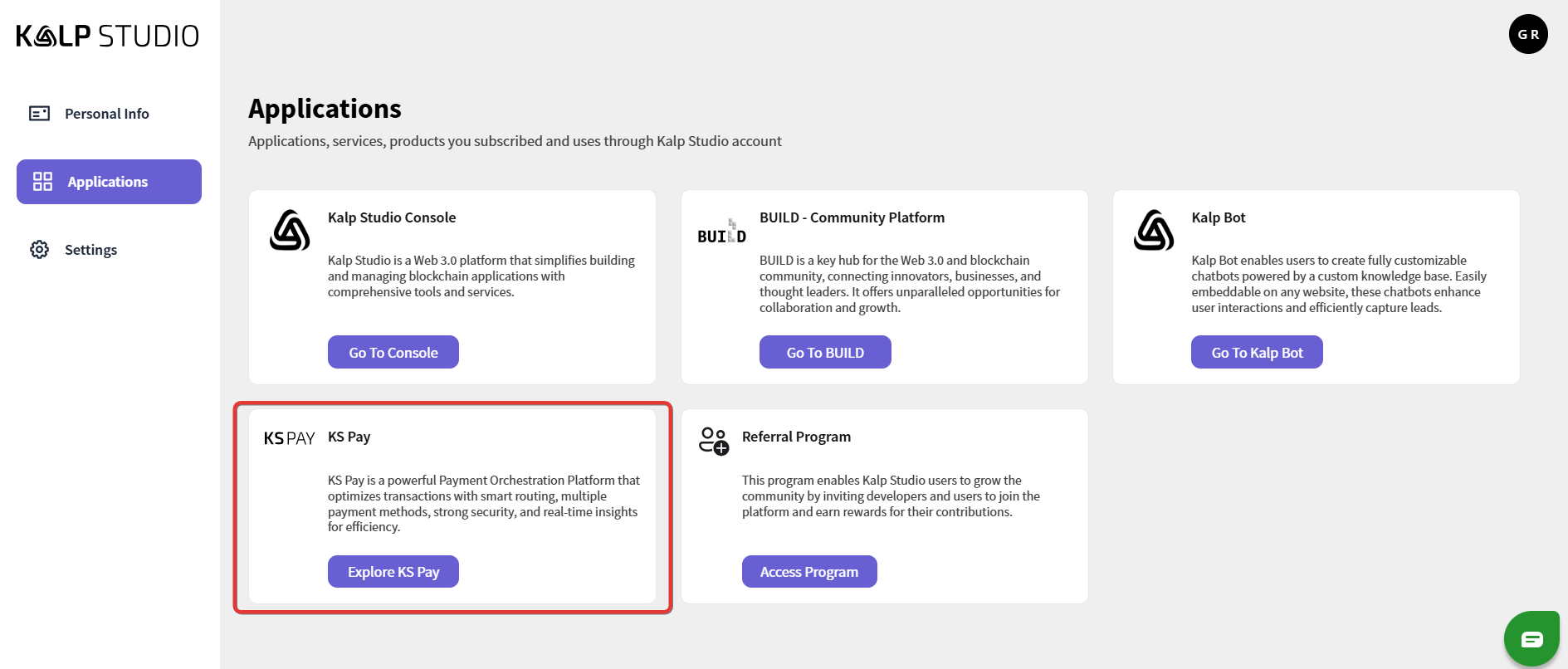
Task: Click the Access Program button
Action: tap(808, 572)
